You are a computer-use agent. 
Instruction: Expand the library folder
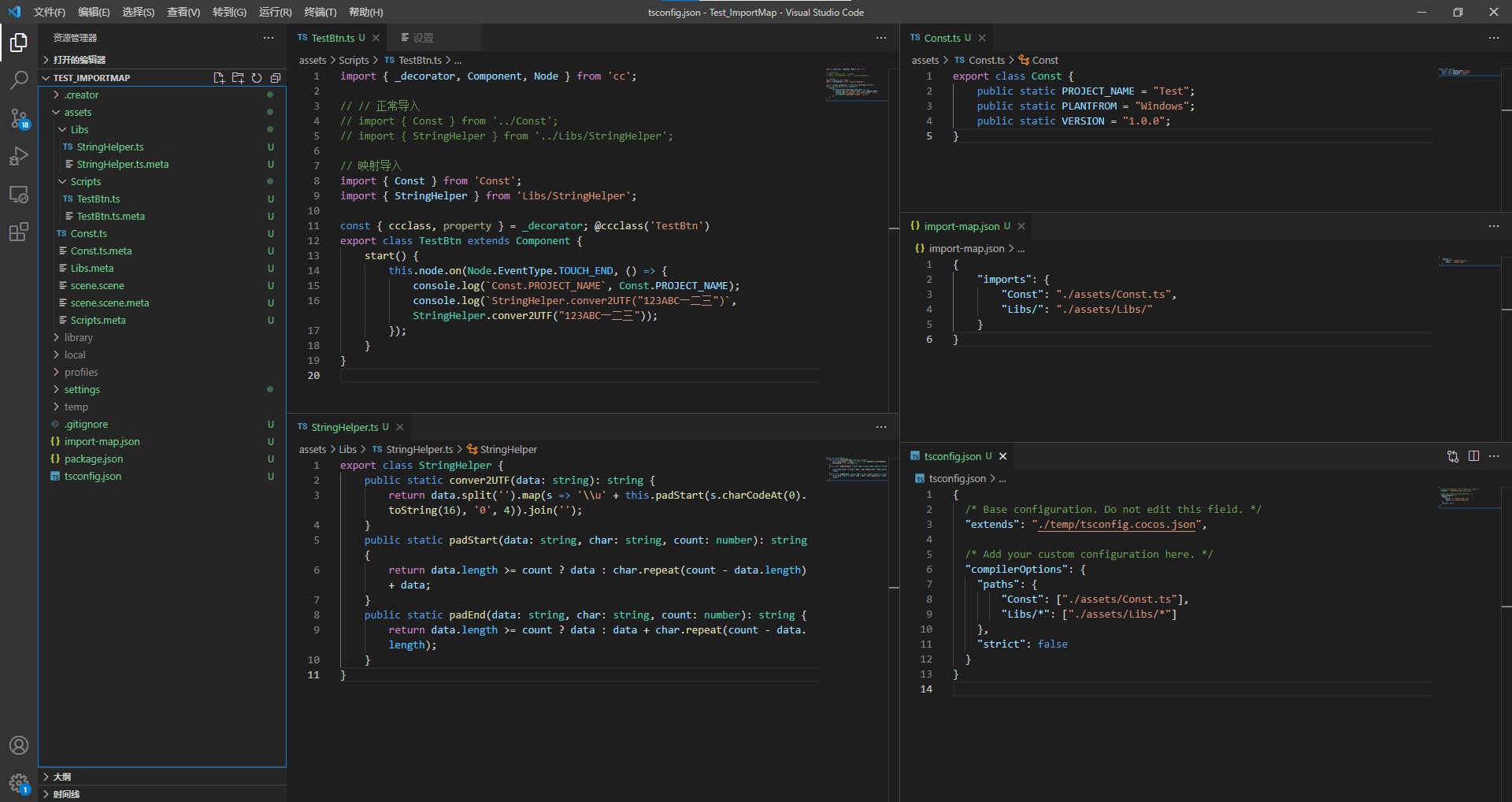point(78,337)
